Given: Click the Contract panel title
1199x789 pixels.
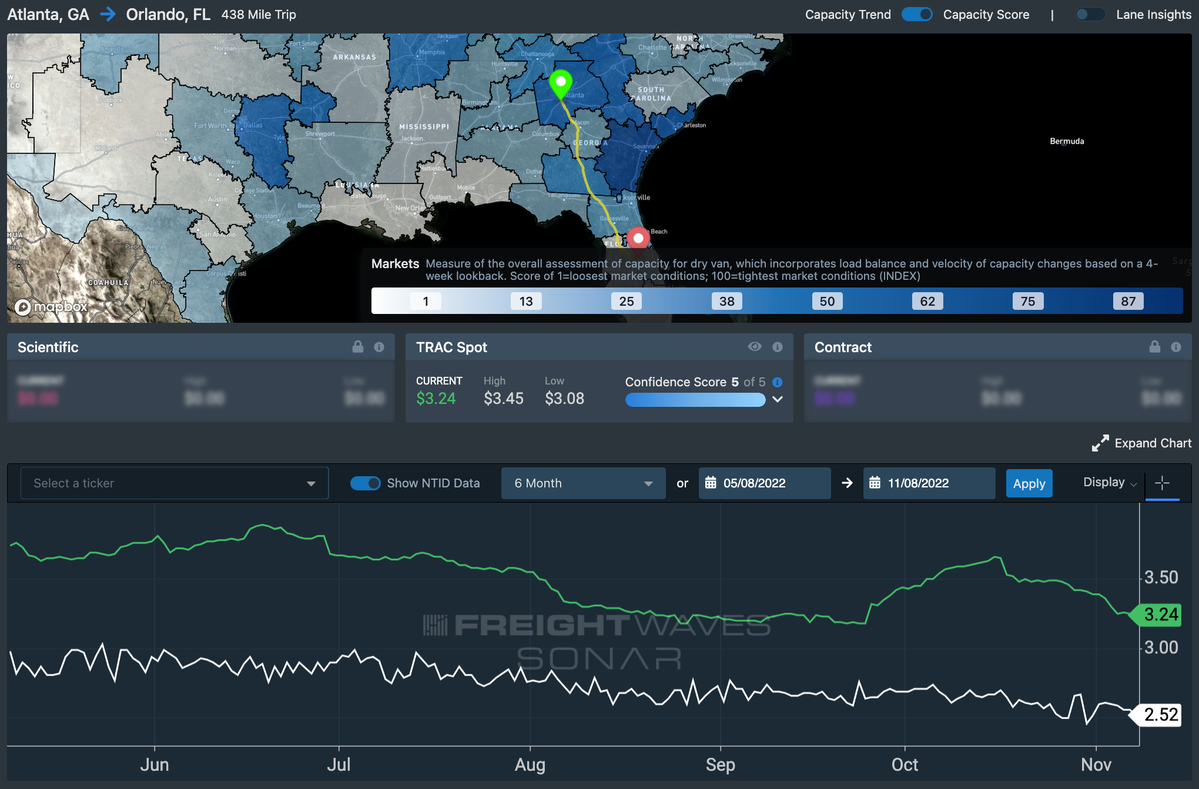Looking at the screenshot, I should click(843, 347).
